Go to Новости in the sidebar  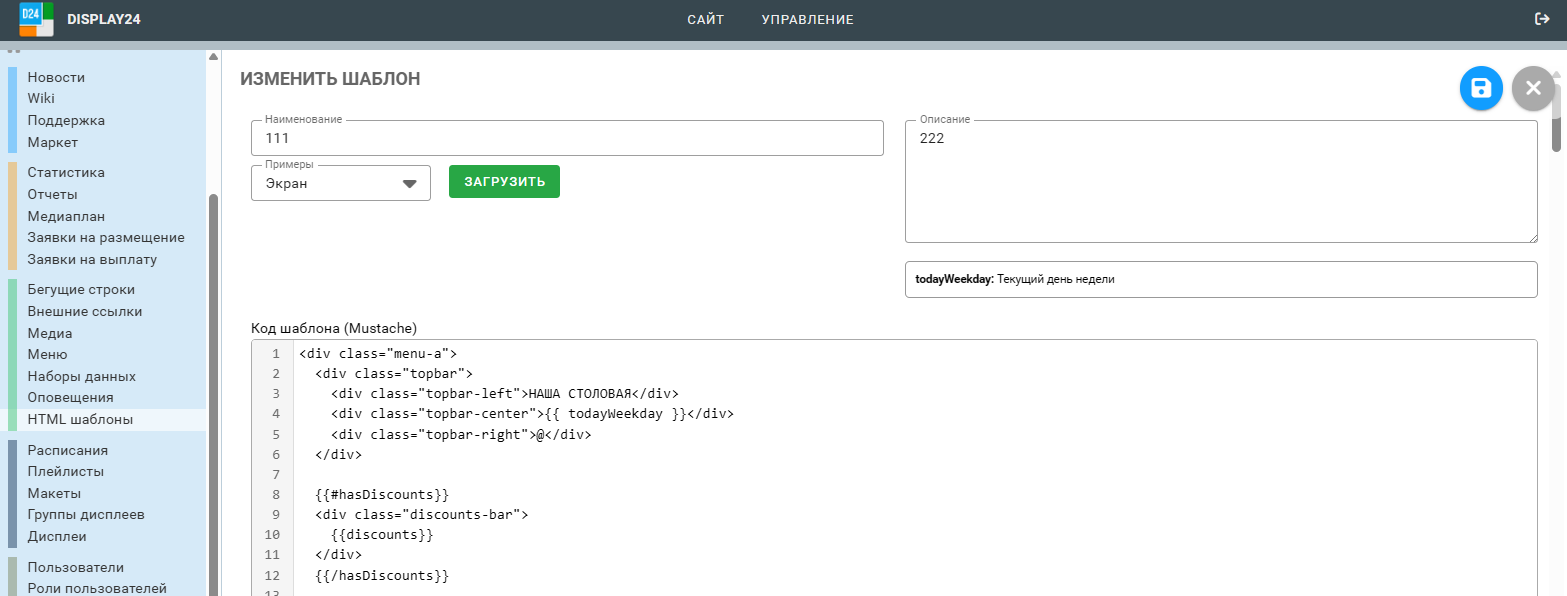click(56, 77)
